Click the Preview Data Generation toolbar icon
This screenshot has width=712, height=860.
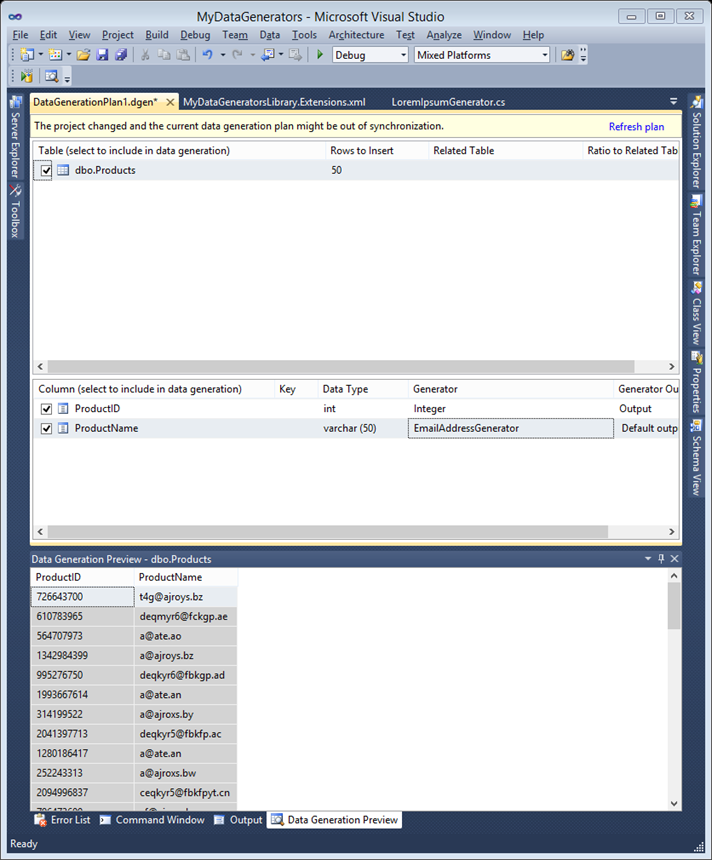coord(52,76)
